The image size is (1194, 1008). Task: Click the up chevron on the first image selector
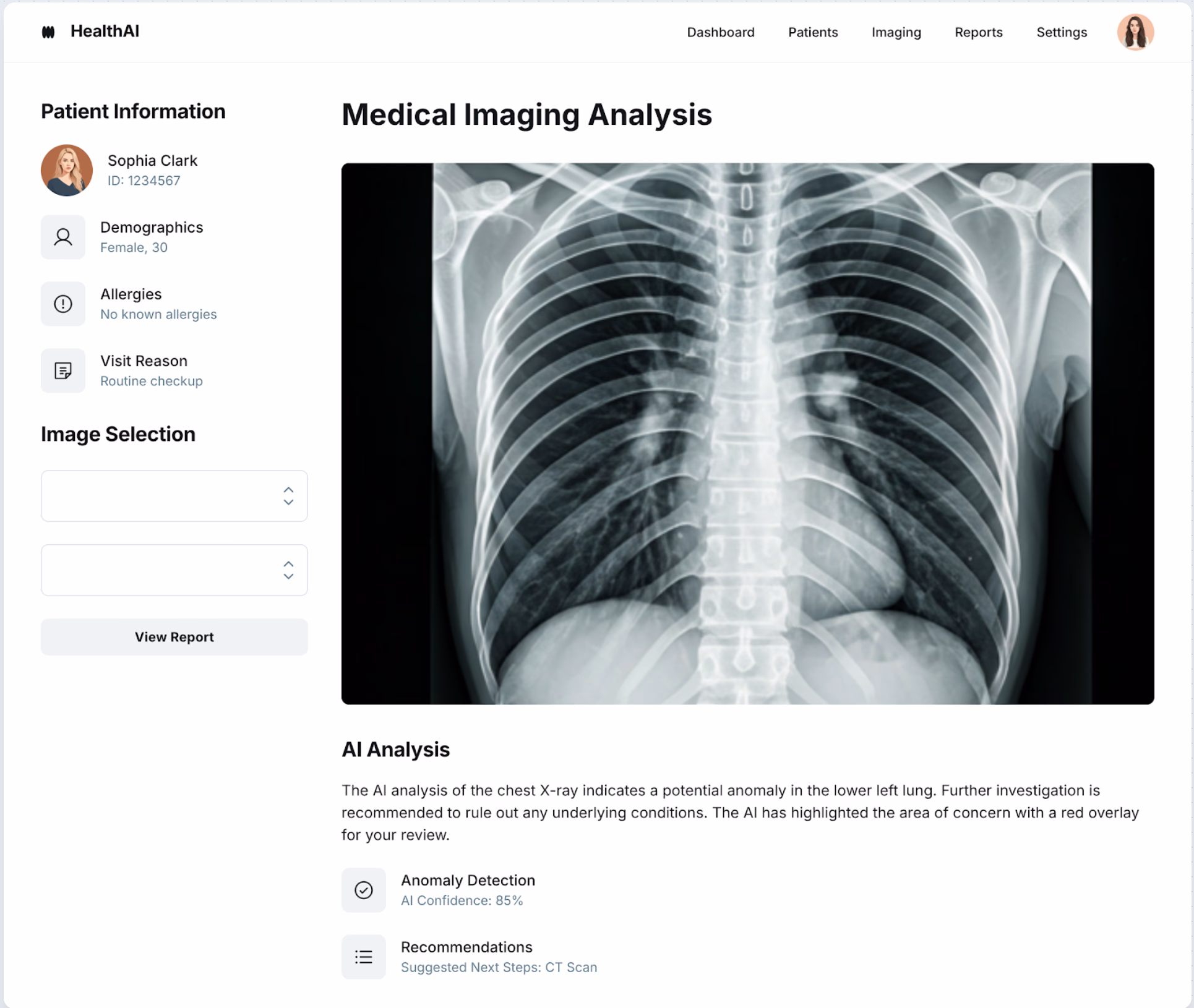[288, 490]
